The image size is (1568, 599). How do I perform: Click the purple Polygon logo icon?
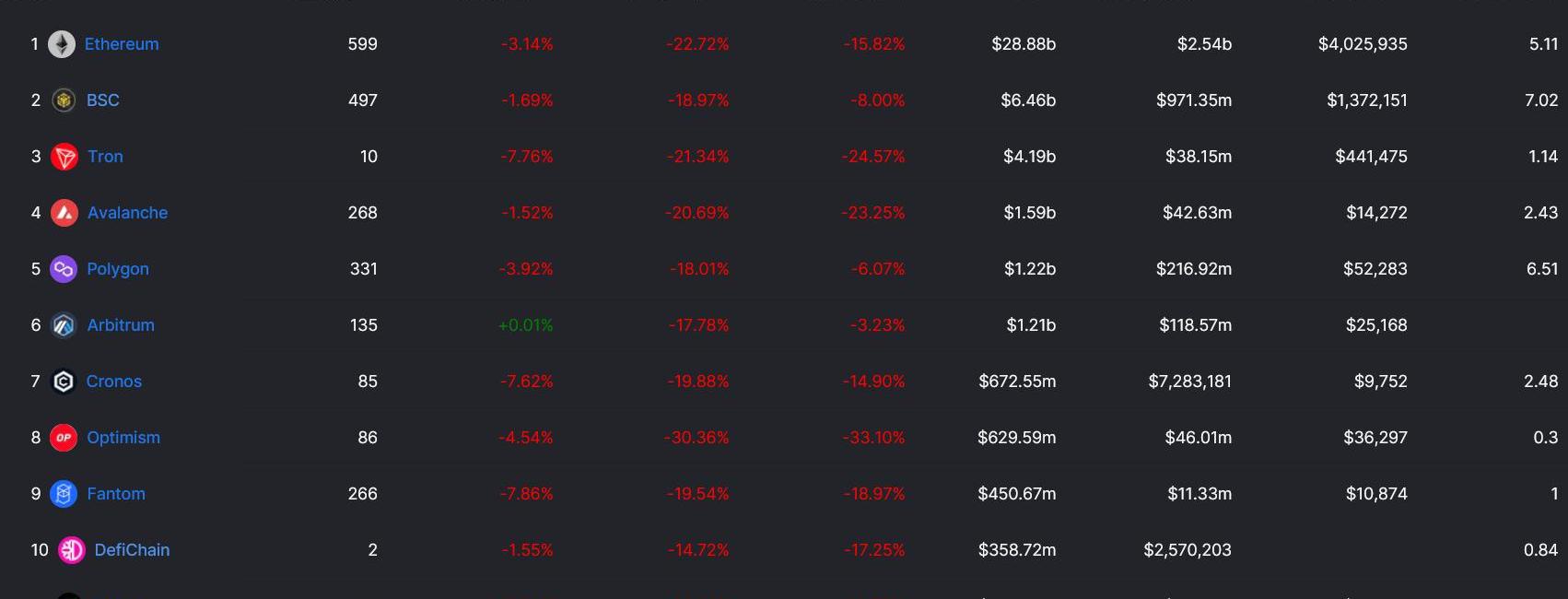coord(64,269)
